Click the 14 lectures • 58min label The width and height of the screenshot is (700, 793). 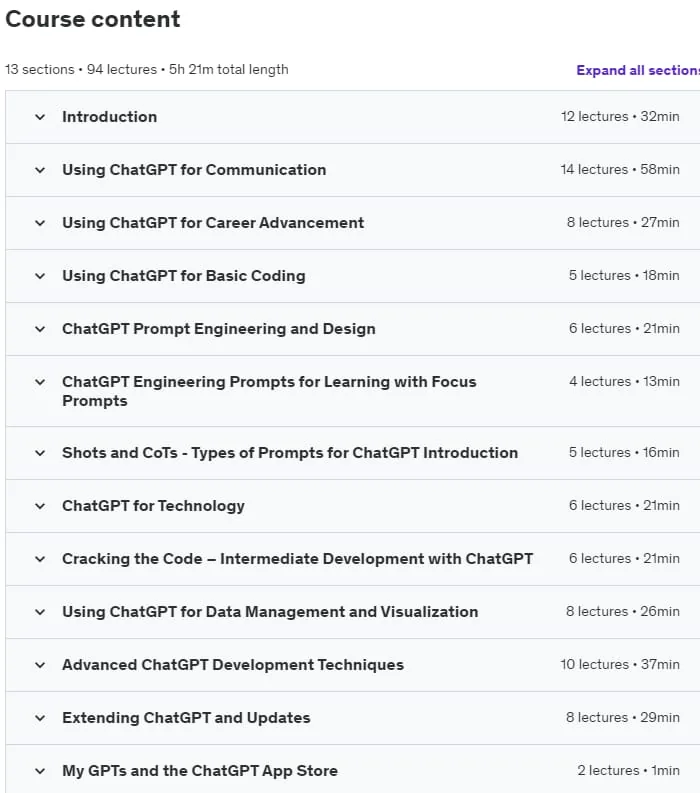[x=620, y=169]
